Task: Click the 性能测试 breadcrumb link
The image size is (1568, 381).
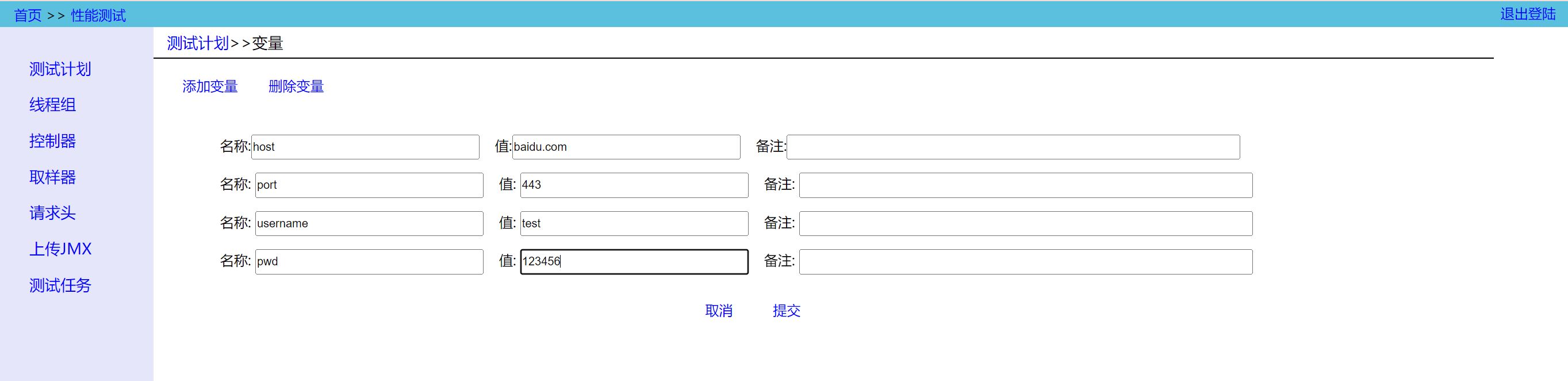Action: pyautogui.click(x=98, y=15)
